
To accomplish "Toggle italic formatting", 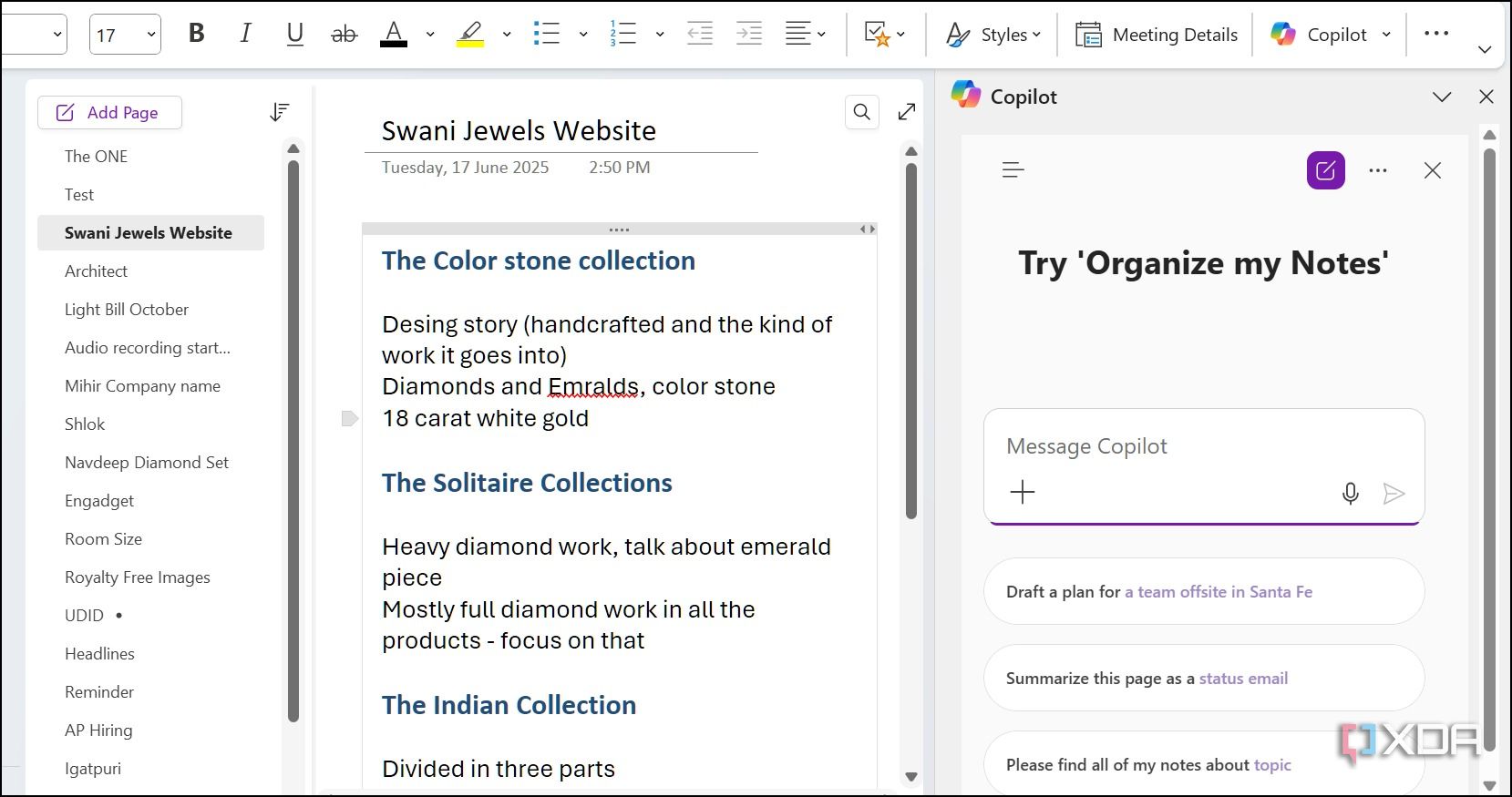I will coord(245,34).
